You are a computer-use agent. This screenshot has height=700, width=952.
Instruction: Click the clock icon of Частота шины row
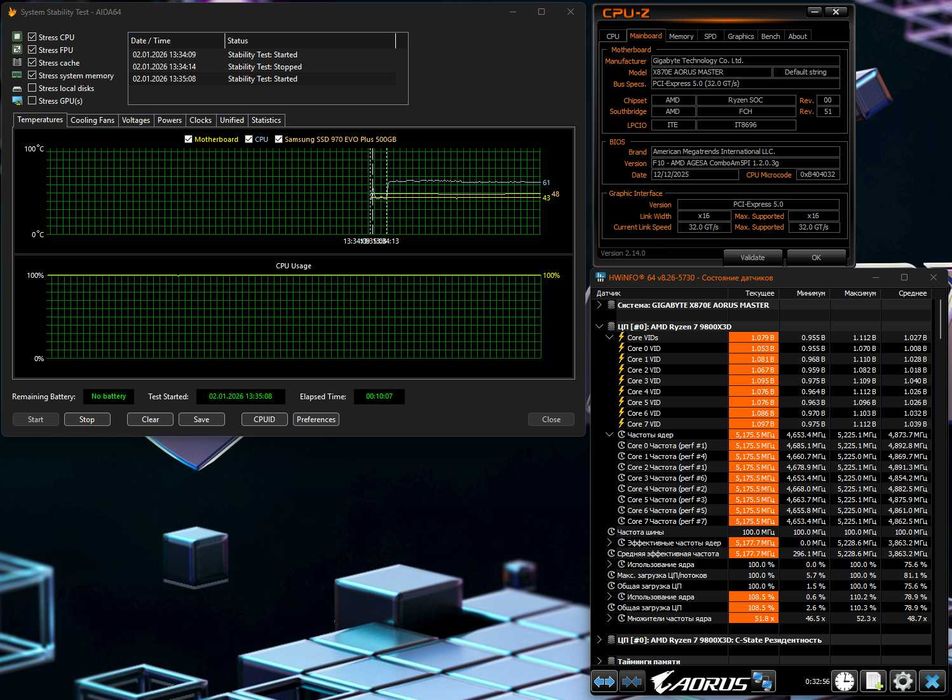[611, 532]
